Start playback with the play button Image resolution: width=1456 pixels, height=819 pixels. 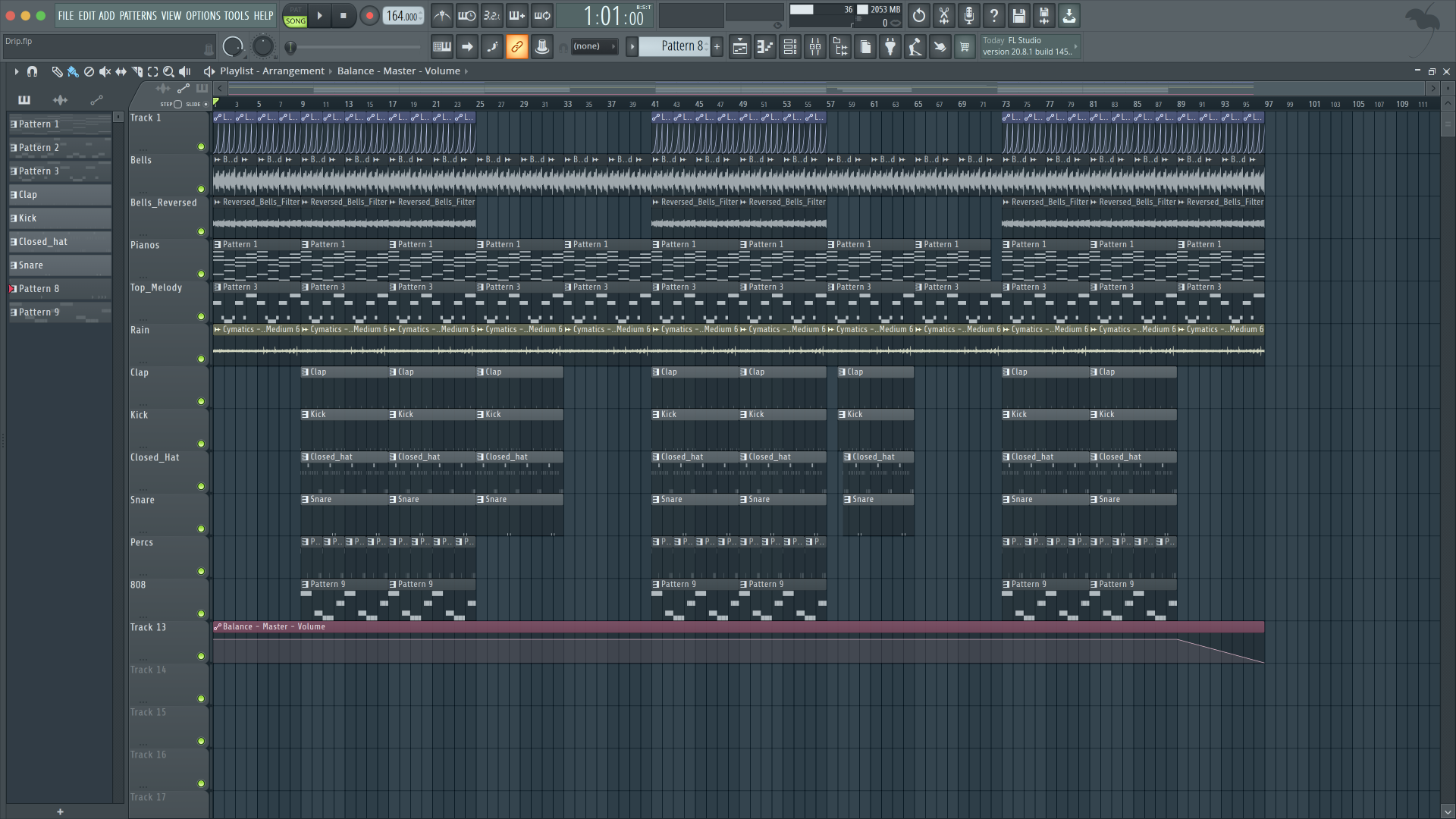click(320, 16)
